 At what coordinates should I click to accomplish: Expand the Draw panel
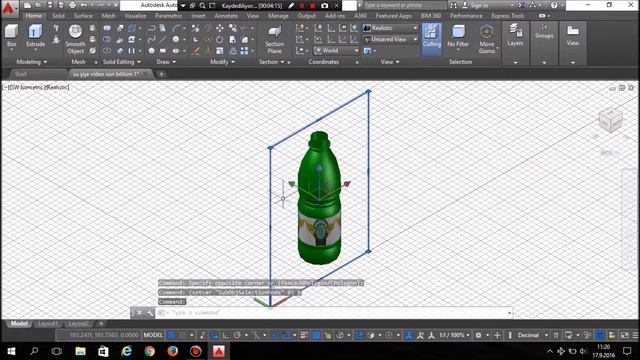coord(166,62)
